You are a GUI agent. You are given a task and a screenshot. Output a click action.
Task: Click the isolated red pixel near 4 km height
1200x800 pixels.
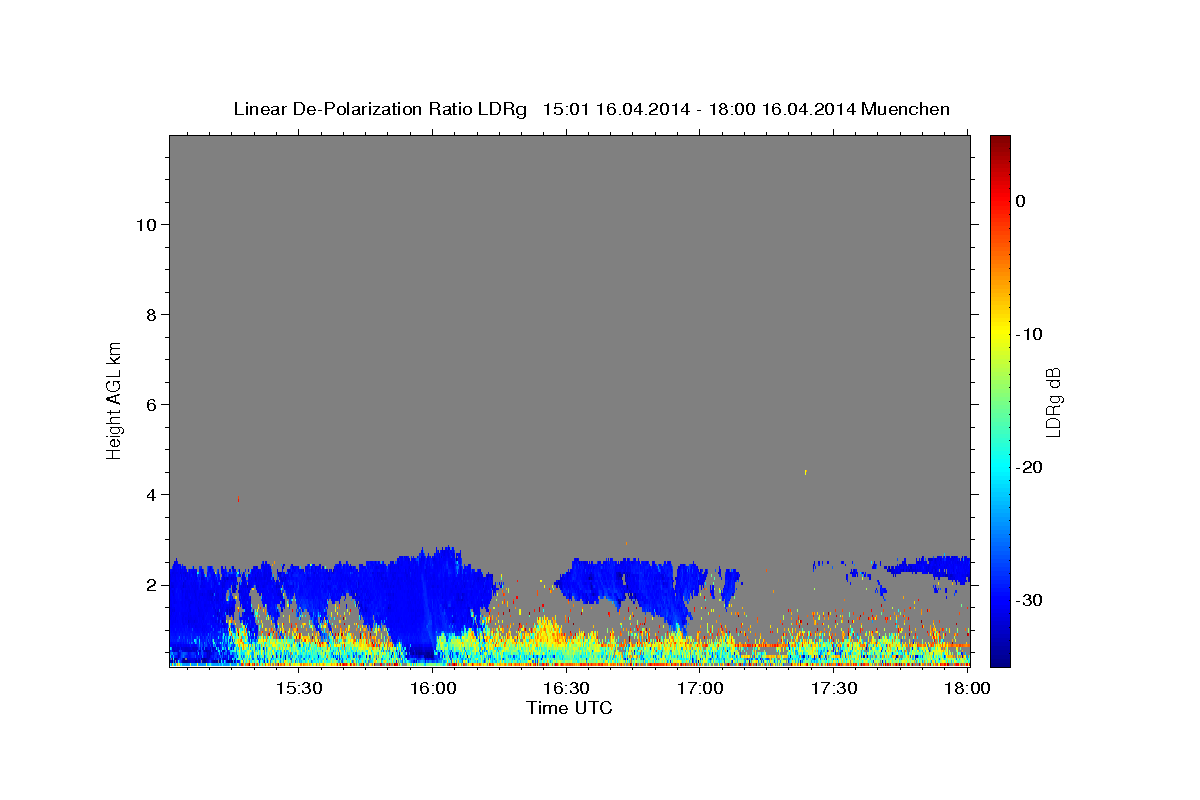[238, 498]
